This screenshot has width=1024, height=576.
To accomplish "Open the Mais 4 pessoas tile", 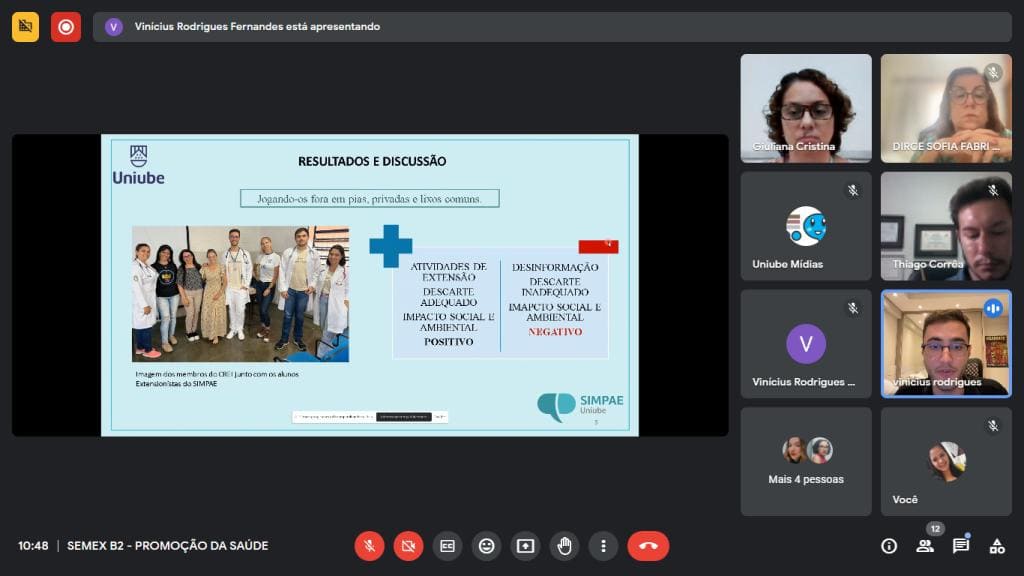I will [806, 462].
